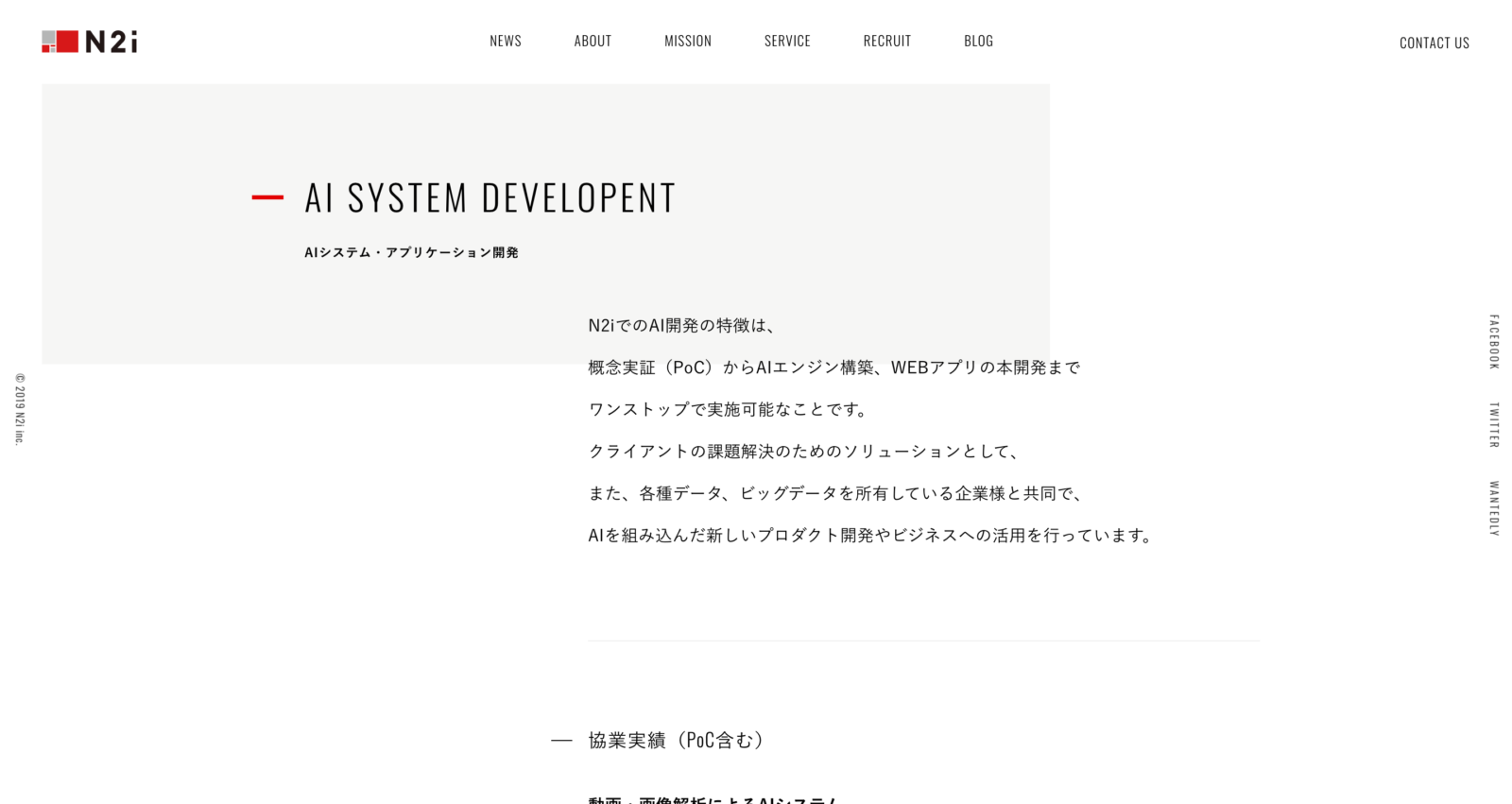The height and width of the screenshot is (804, 1512).
Task: Select MISSION in the top navigation
Action: pyautogui.click(x=688, y=41)
